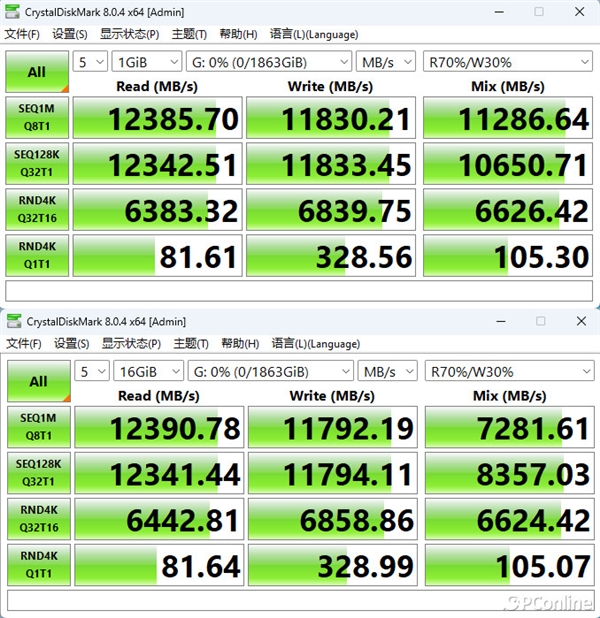Open 设置(S) menu in bottom window
The image size is (600, 618).
tap(71, 344)
